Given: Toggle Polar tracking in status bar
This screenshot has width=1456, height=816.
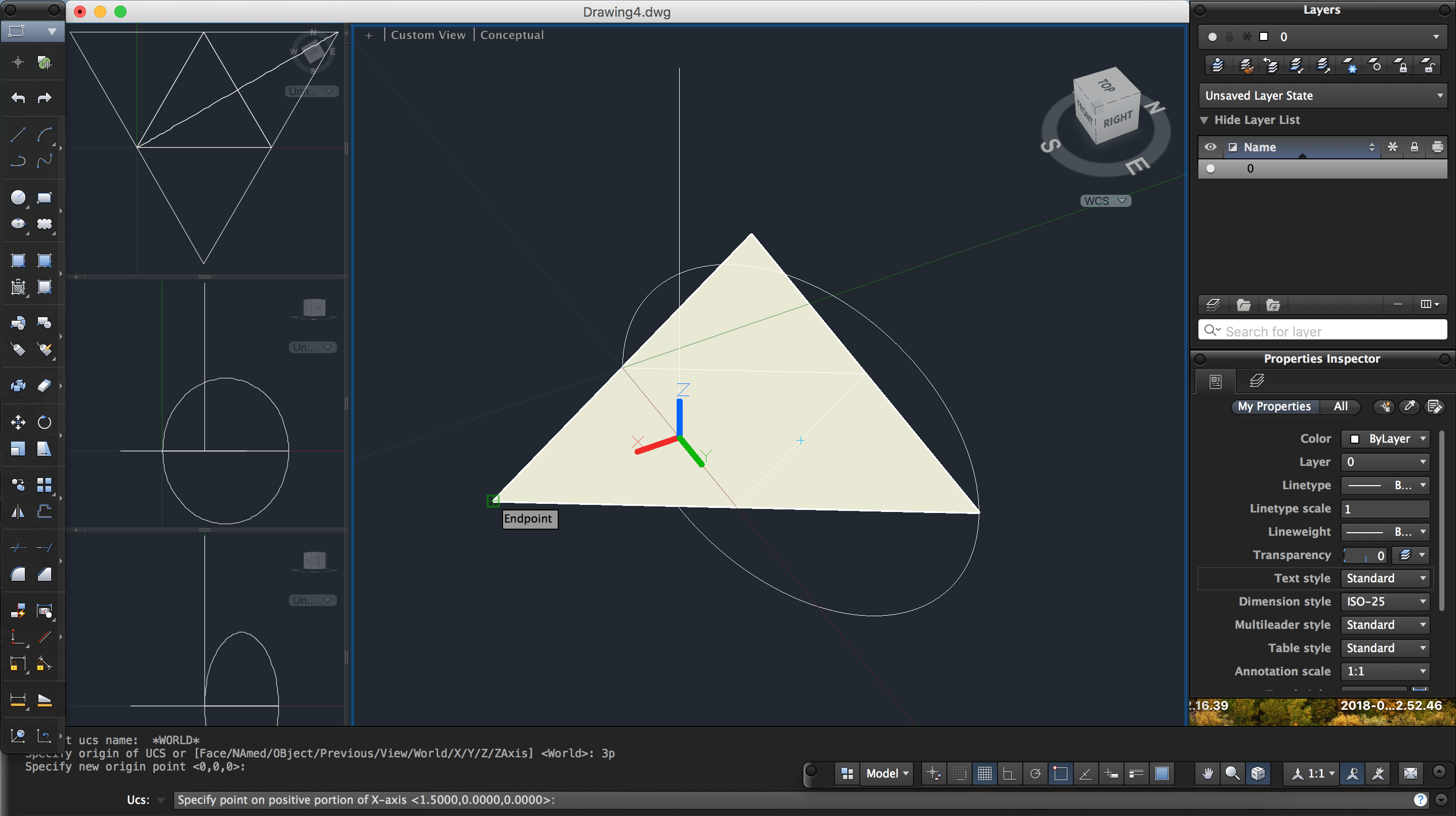Looking at the screenshot, I should coord(1035,773).
